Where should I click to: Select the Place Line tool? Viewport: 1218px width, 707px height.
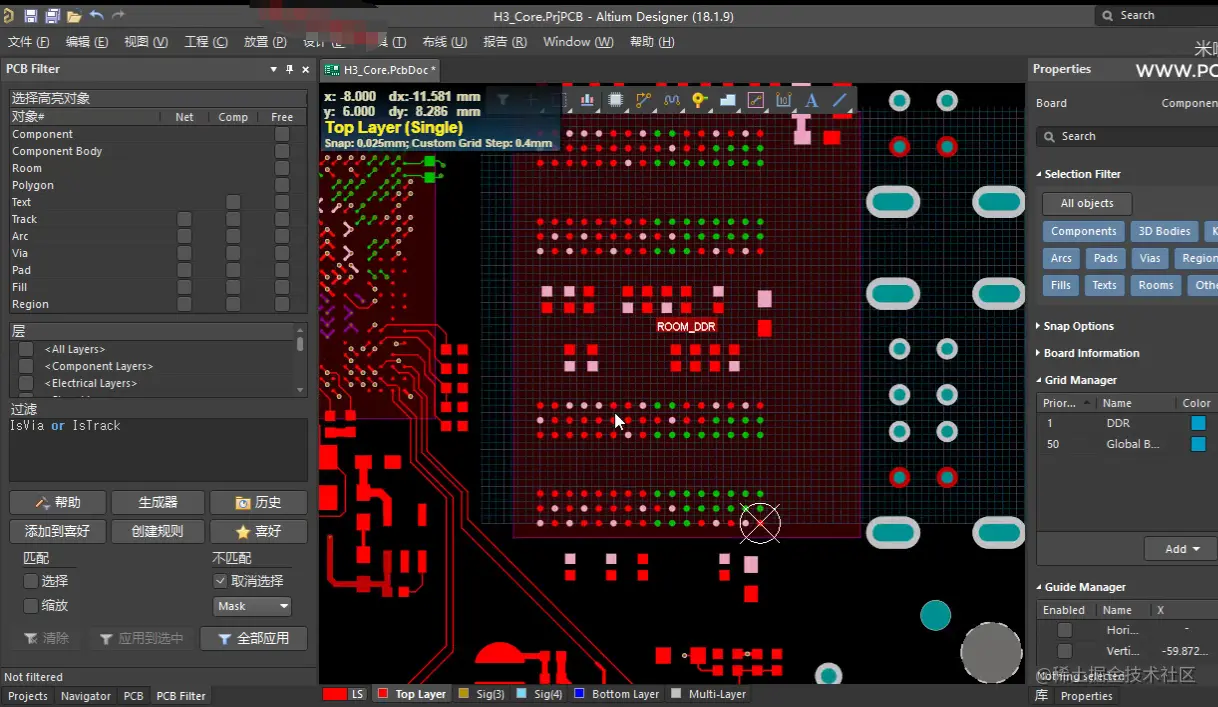(840, 100)
